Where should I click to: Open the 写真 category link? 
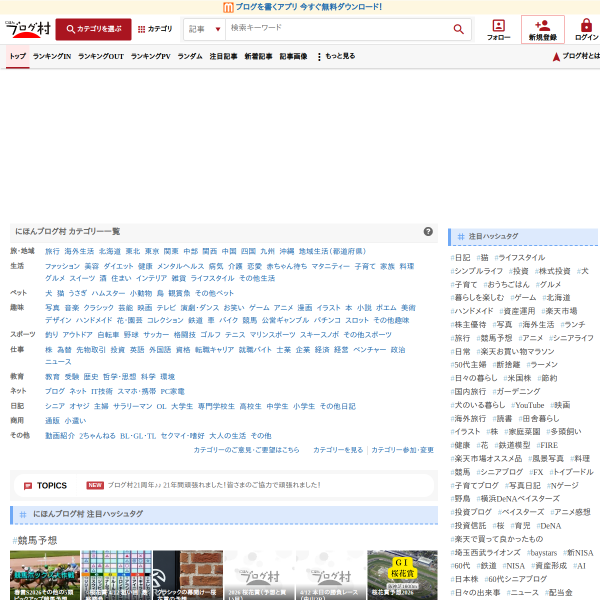(x=52, y=308)
